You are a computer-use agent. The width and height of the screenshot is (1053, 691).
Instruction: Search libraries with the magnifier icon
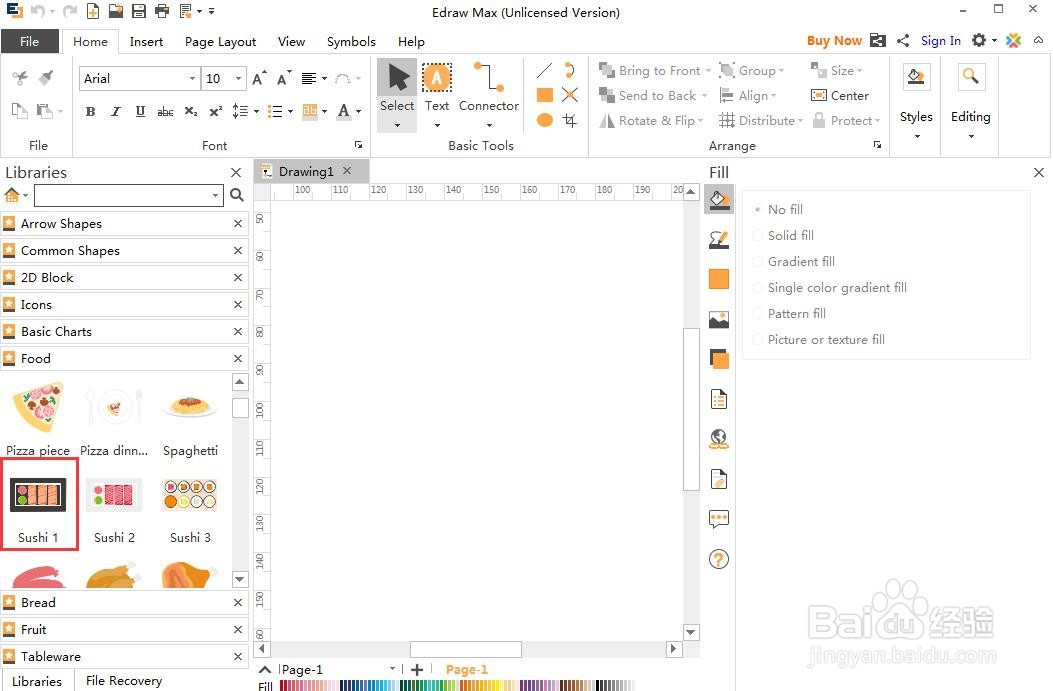[x=236, y=195]
